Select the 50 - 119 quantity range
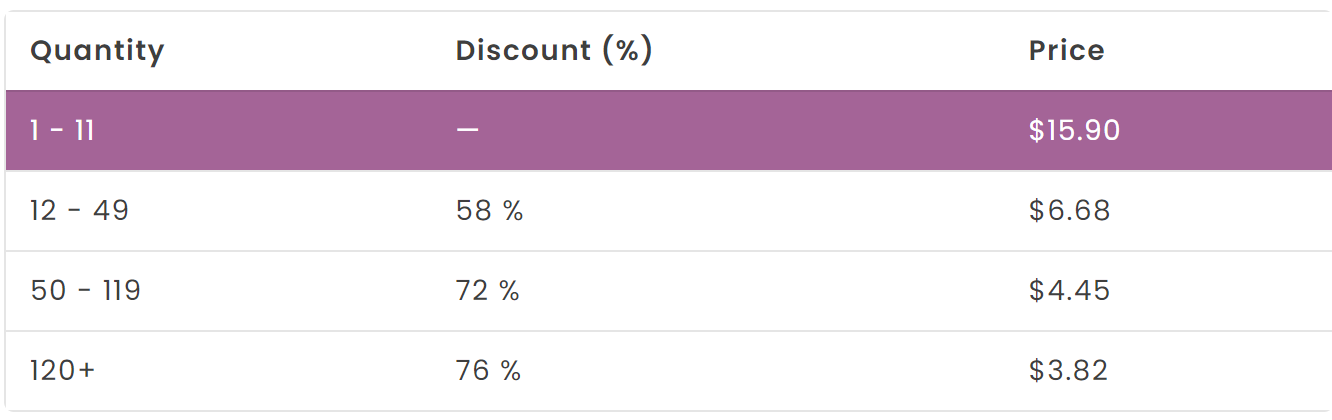The image size is (1332, 420). click(85, 291)
